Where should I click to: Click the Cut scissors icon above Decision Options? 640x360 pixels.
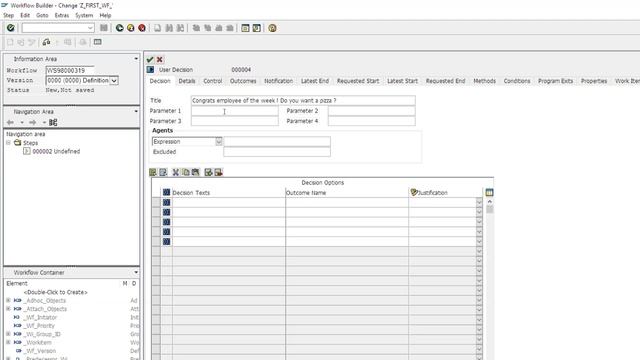pyautogui.click(x=176, y=172)
